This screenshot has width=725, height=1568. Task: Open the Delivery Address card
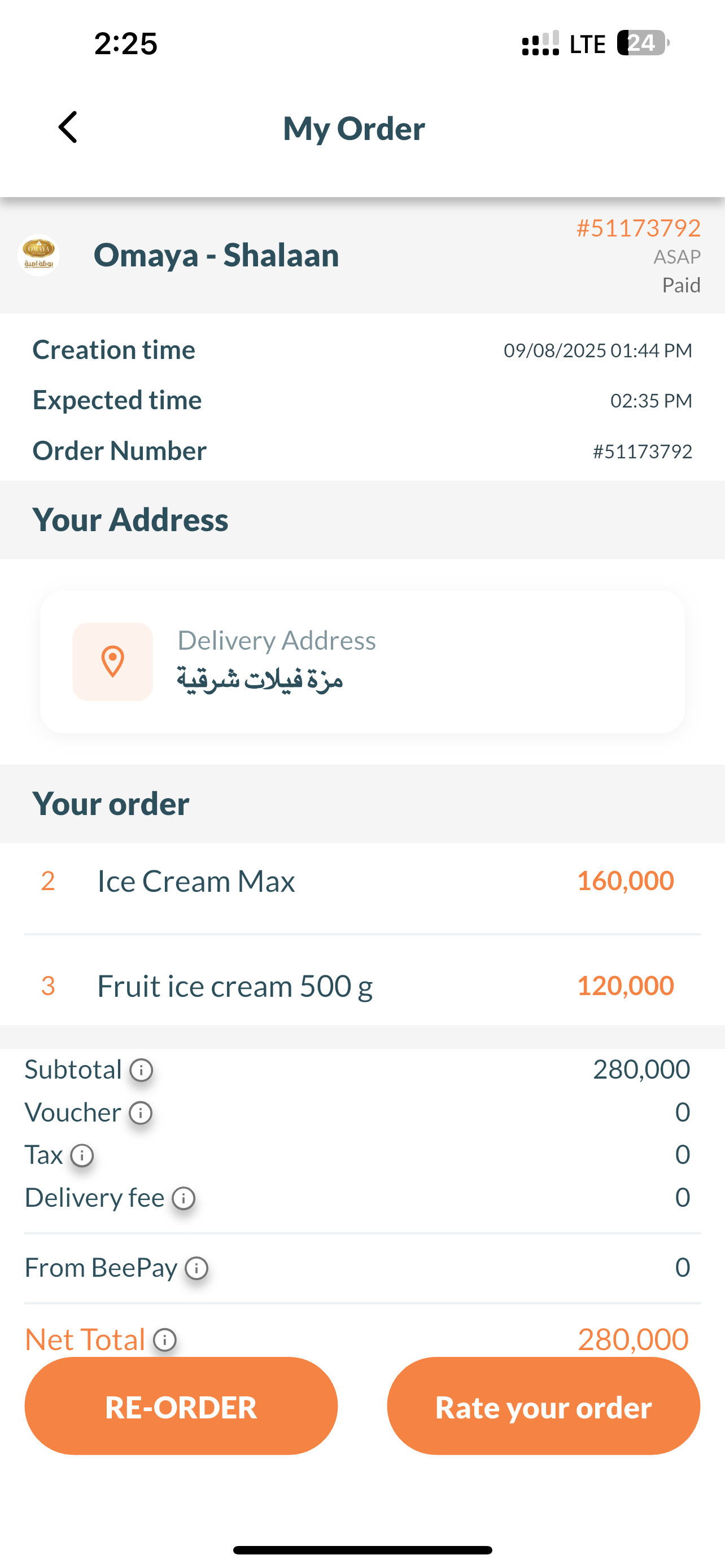[362, 662]
